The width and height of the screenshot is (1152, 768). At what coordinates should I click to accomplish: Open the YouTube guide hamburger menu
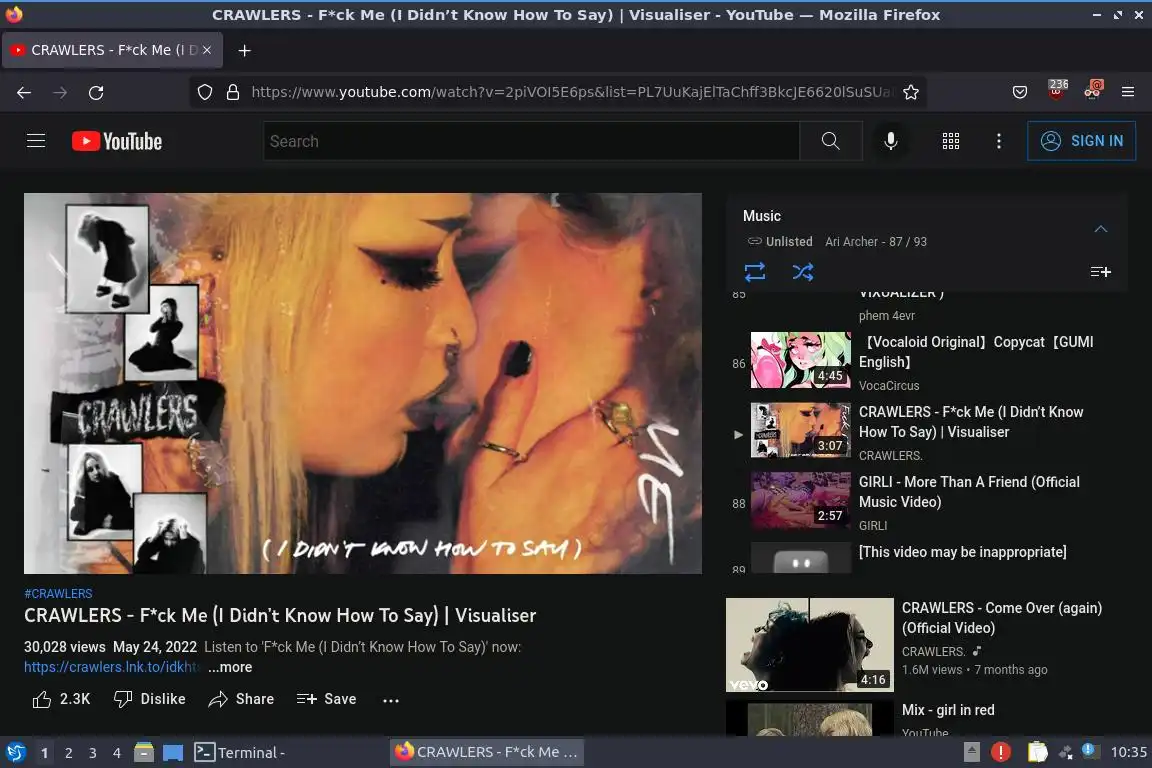(x=36, y=140)
